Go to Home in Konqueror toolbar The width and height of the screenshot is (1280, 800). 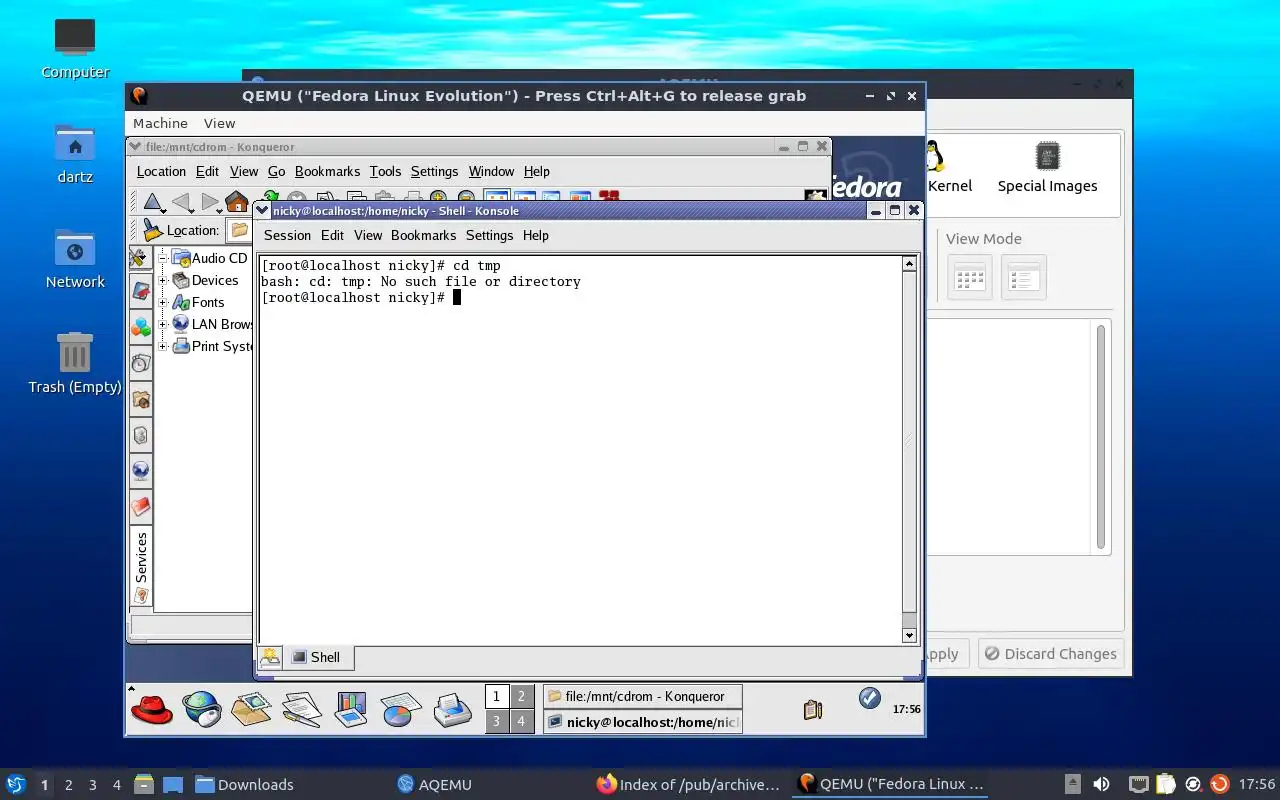(x=236, y=202)
